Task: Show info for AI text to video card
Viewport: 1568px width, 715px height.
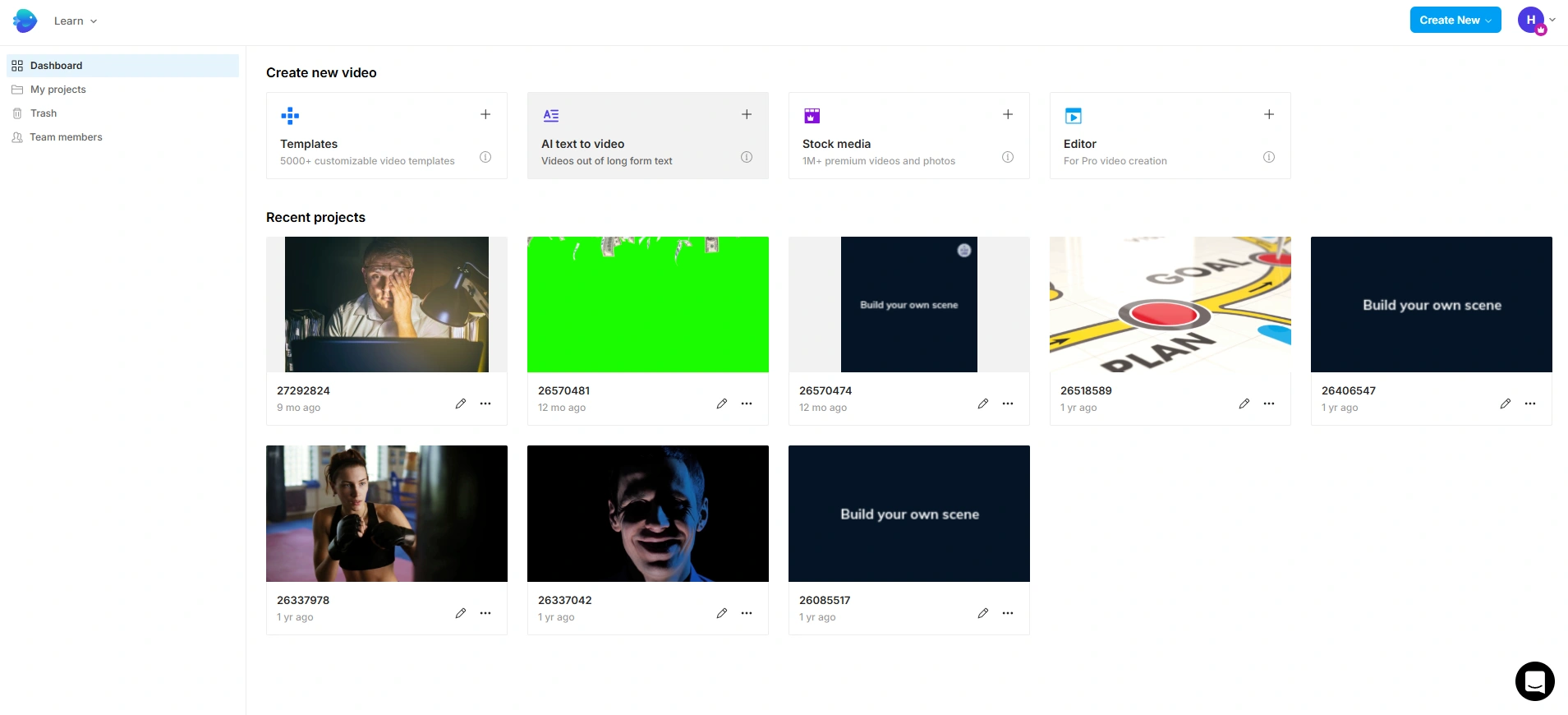Action: pos(747,157)
